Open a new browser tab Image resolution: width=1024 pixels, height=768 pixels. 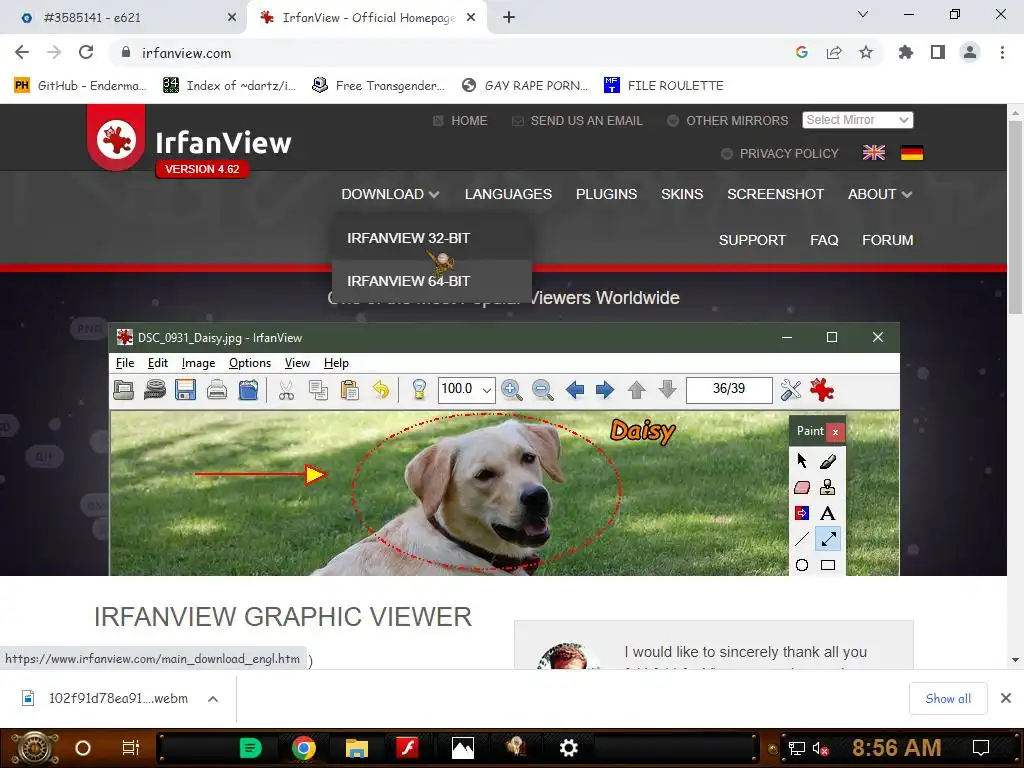509,17
